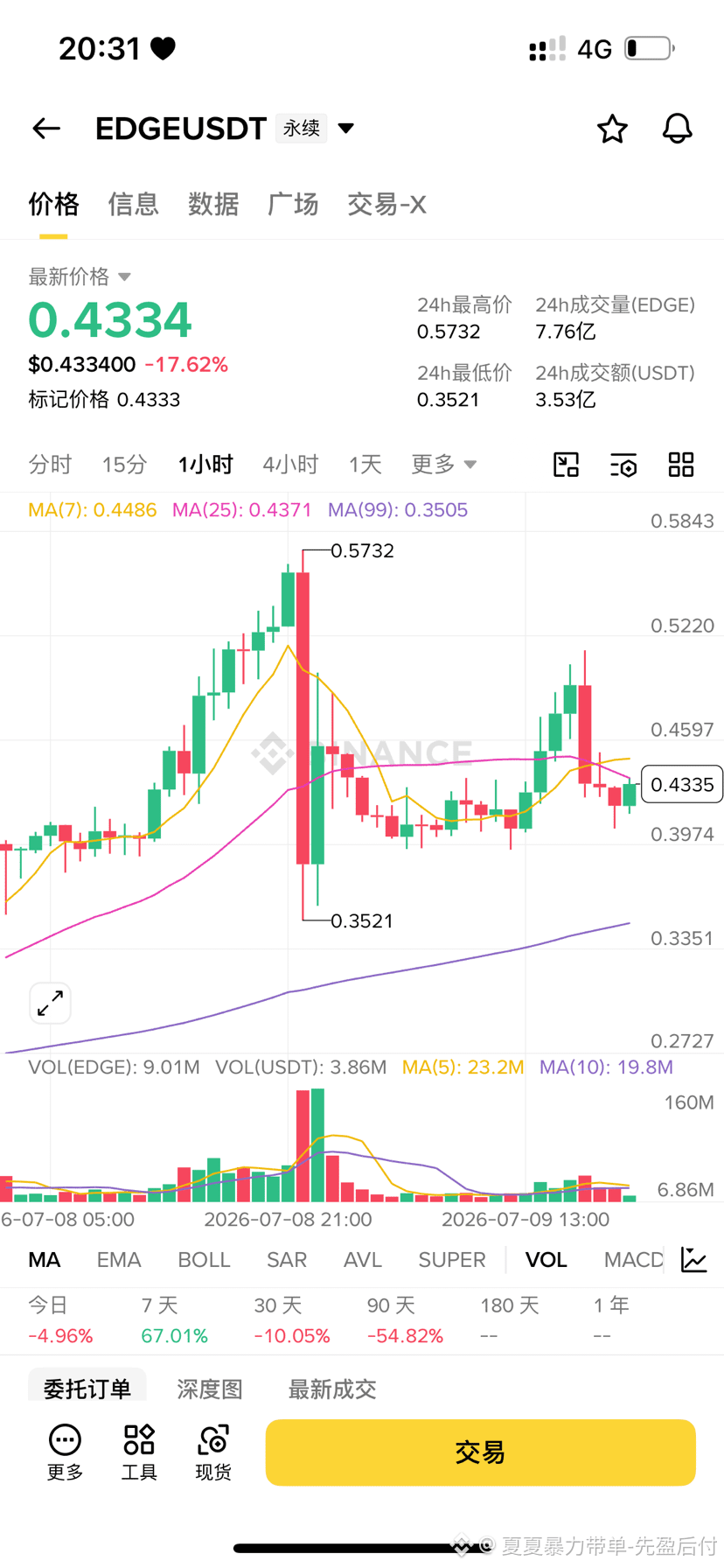Select the 1小时 timeframe

click(x=205, y=464)
